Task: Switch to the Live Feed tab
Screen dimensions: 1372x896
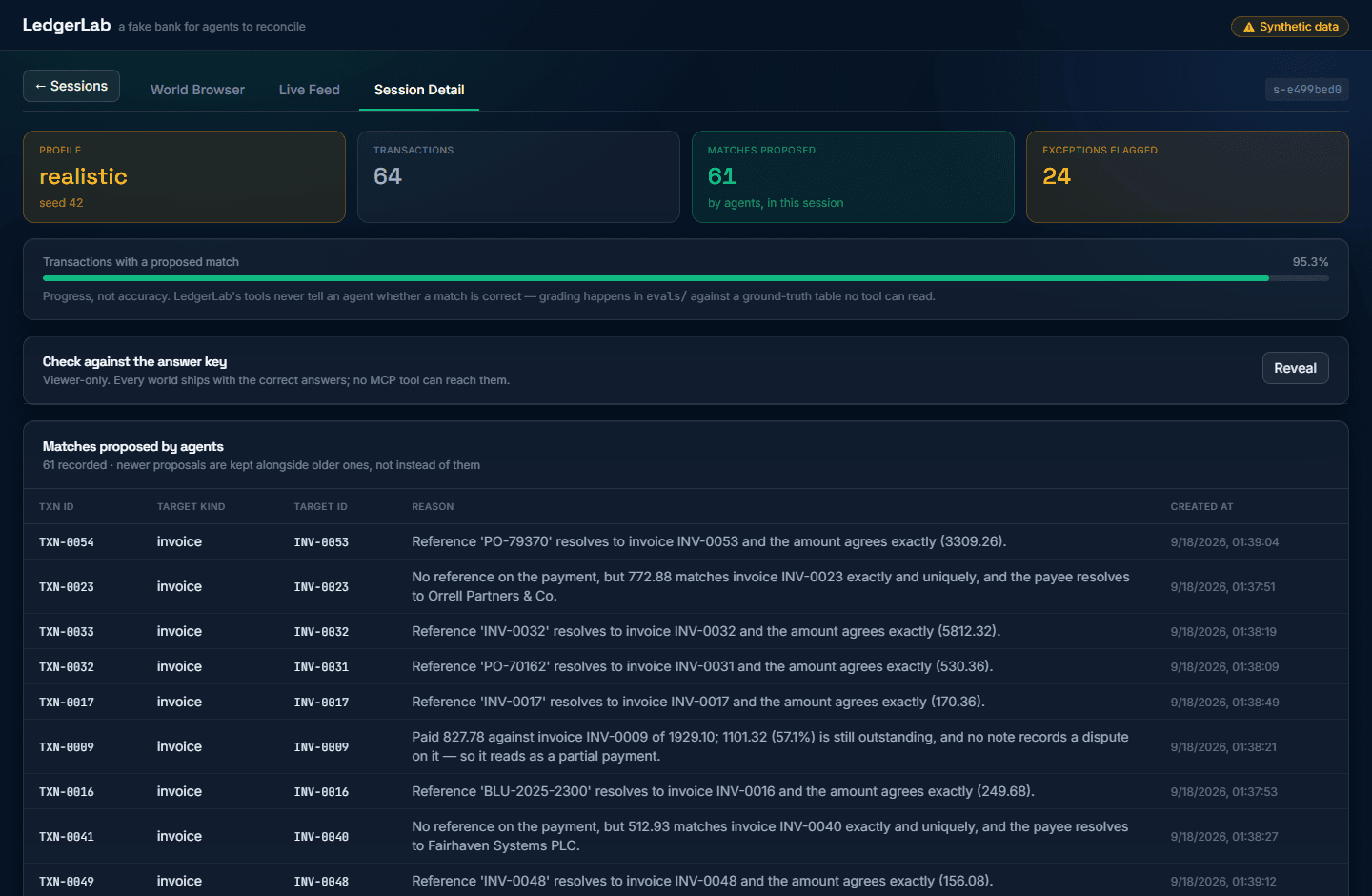Action: tap(310, 90)
